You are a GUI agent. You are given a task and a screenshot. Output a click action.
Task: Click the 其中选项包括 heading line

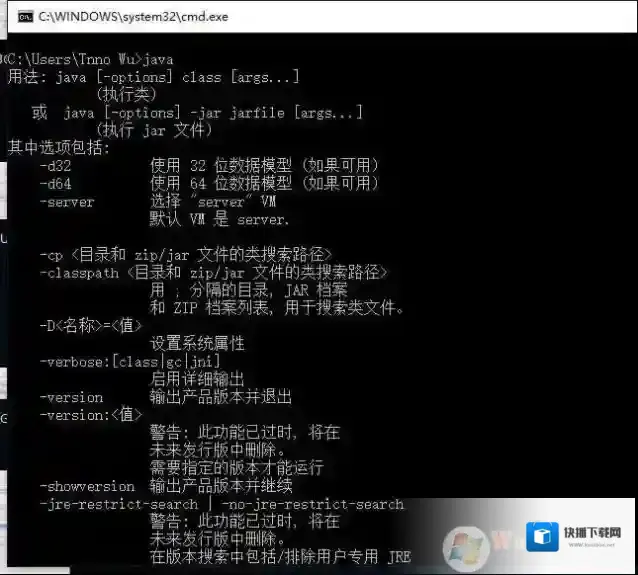tap(60, 148)
